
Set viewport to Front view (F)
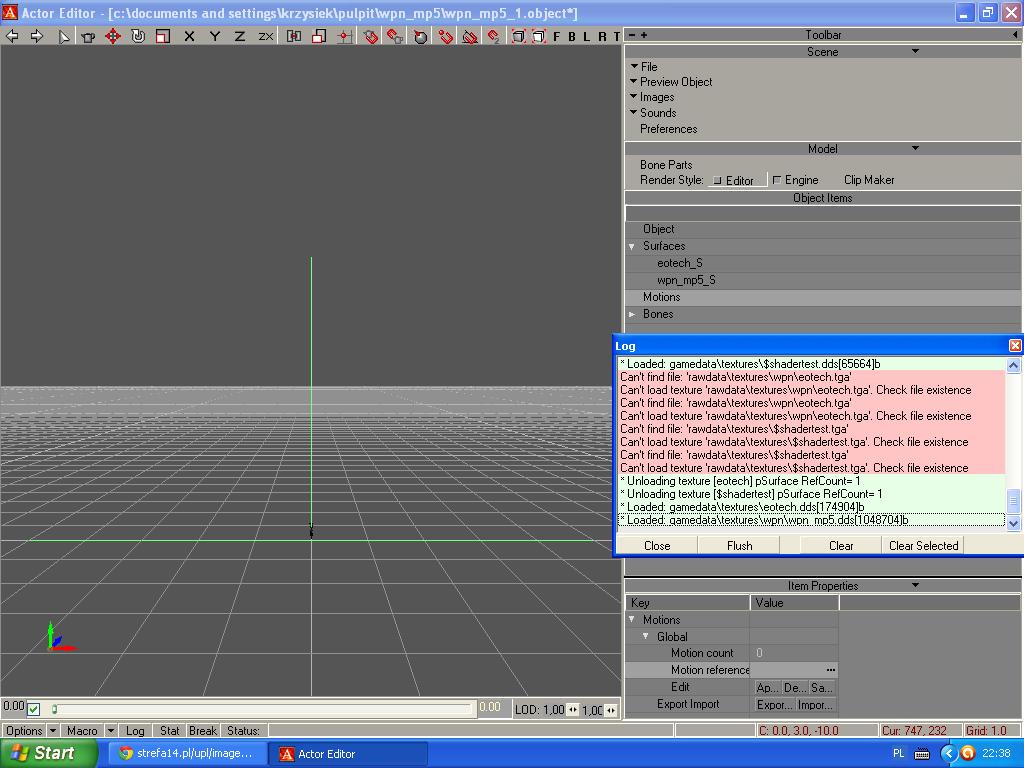pos(558,36)
